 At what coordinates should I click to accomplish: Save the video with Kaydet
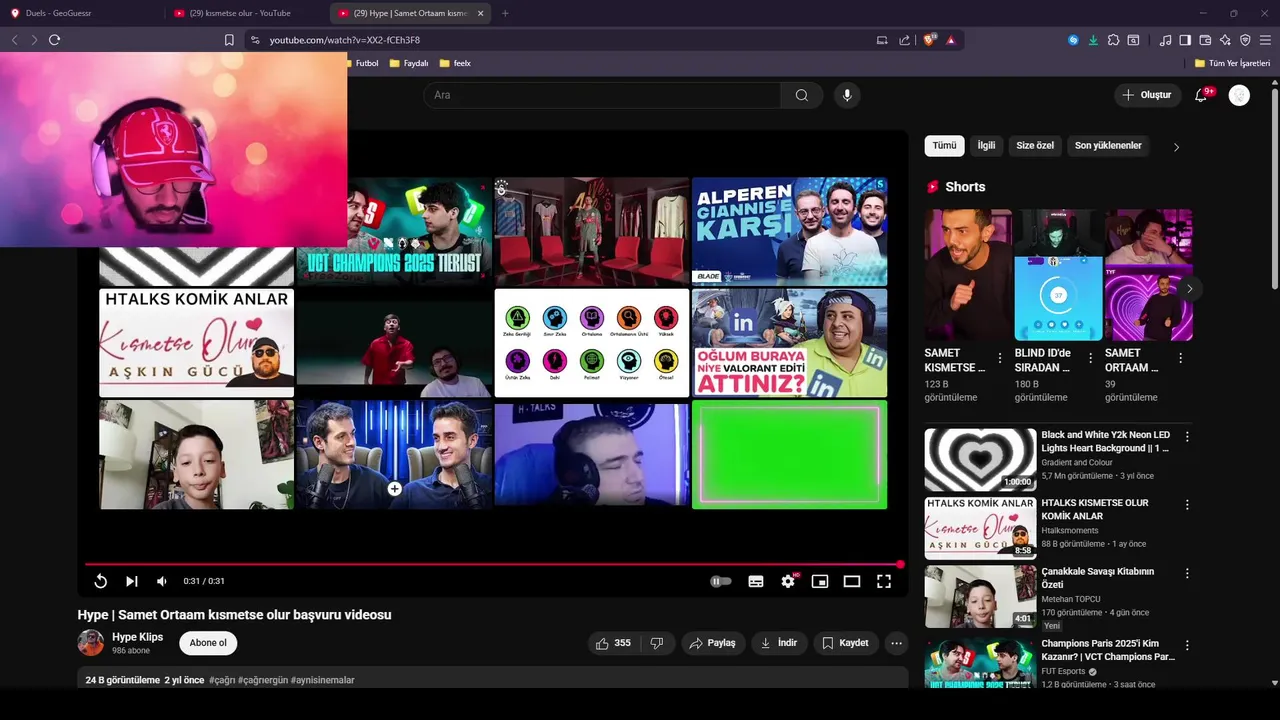[x=845, y=643]
